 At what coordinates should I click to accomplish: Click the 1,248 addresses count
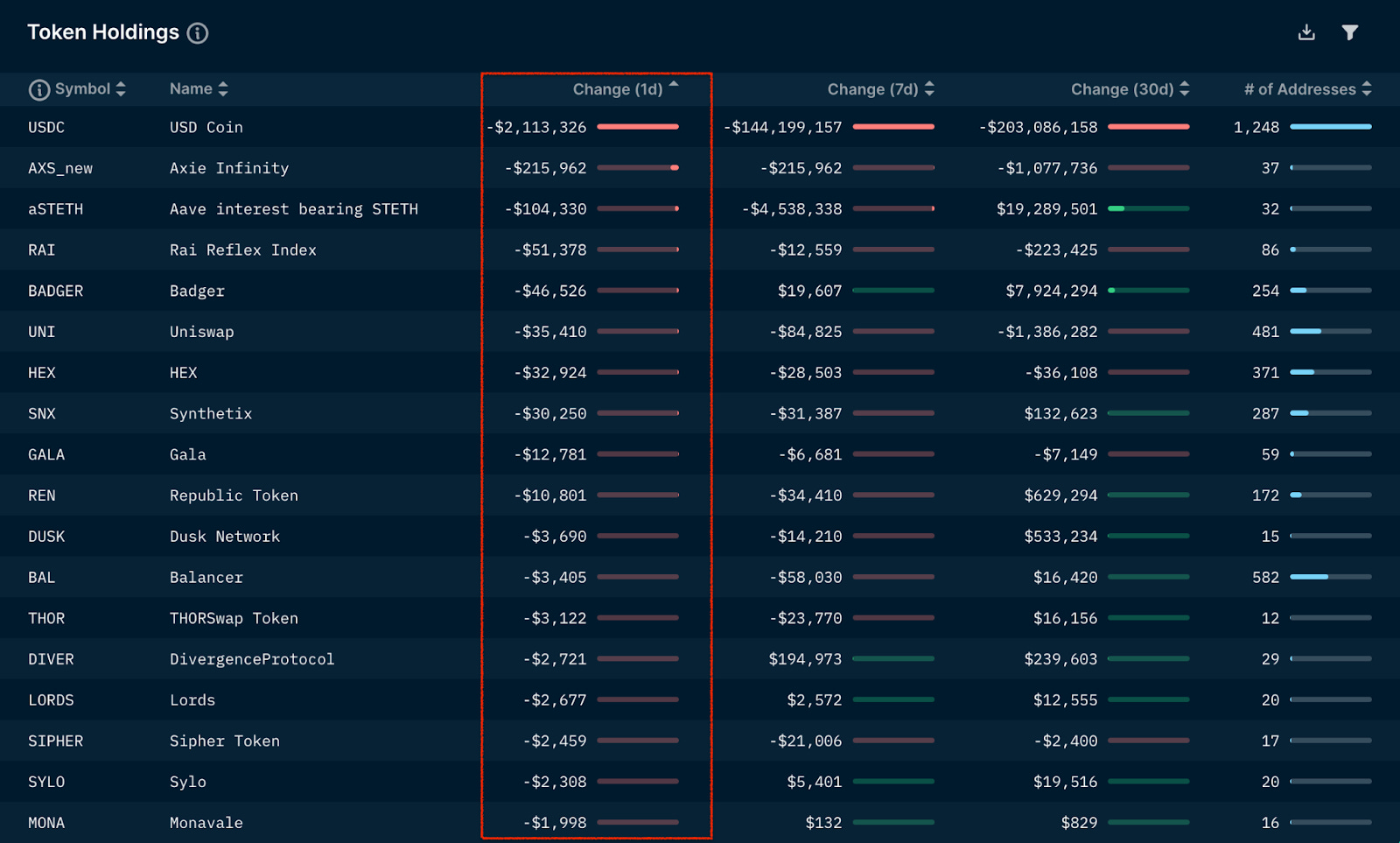[x=1256, y=127]
